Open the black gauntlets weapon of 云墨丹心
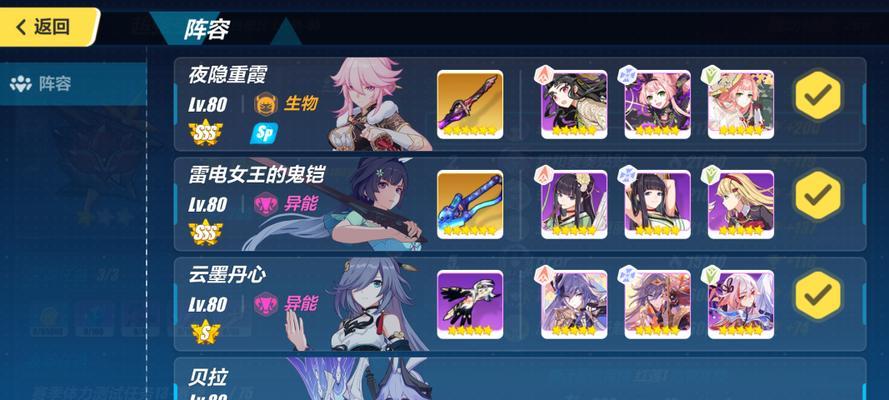Screen dimensions: 889x400 (x=470, y=304)
